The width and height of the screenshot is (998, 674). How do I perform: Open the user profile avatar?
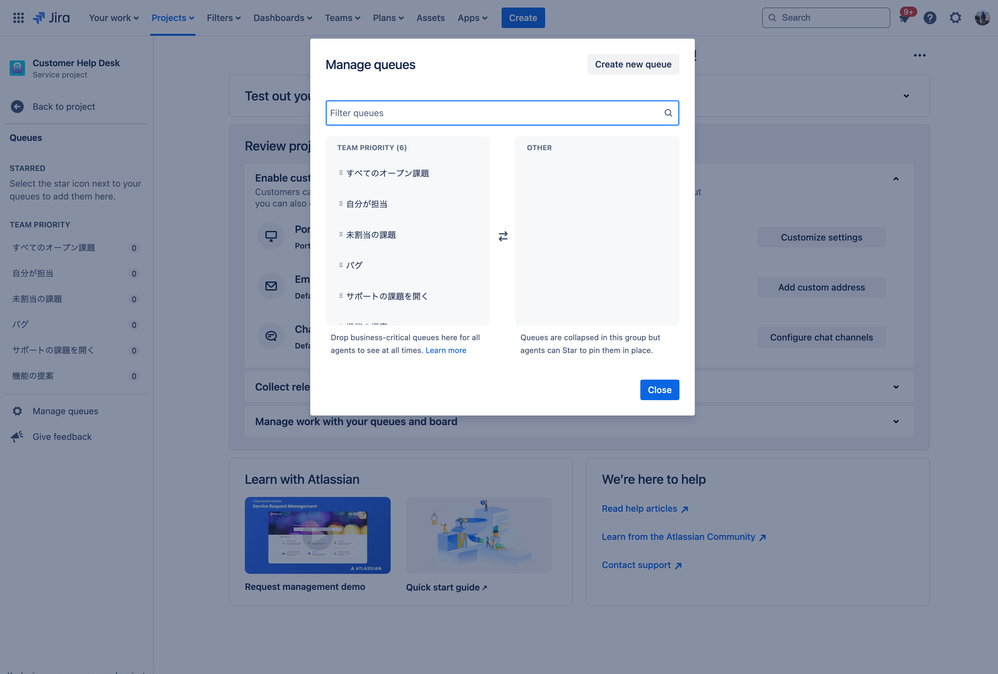coord(981,18)
